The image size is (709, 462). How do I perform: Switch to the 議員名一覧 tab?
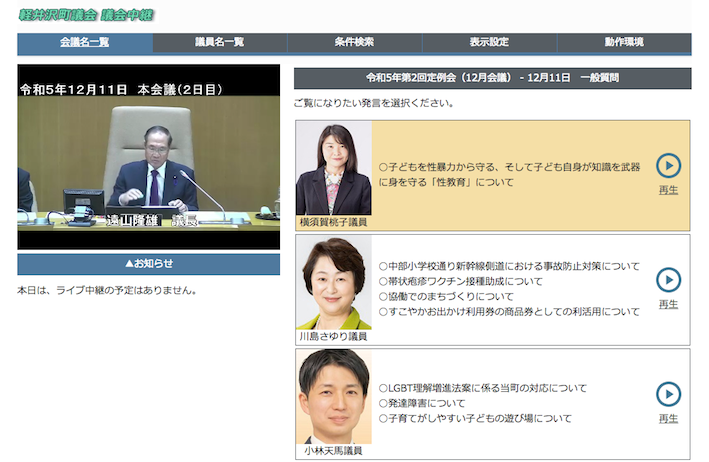220,42
